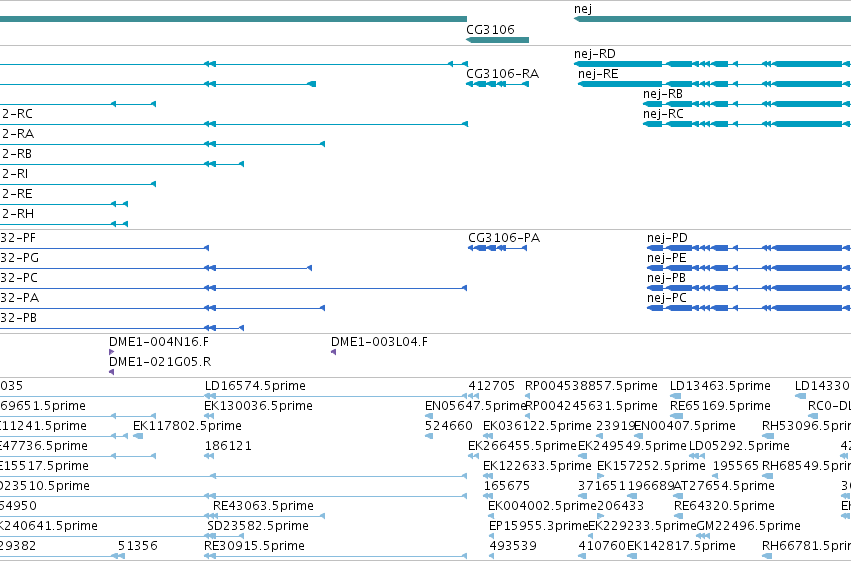The width and height of the screenshot is (851, 561).
Task: Open EST SD23582.5prime
Action: point(258,526)
